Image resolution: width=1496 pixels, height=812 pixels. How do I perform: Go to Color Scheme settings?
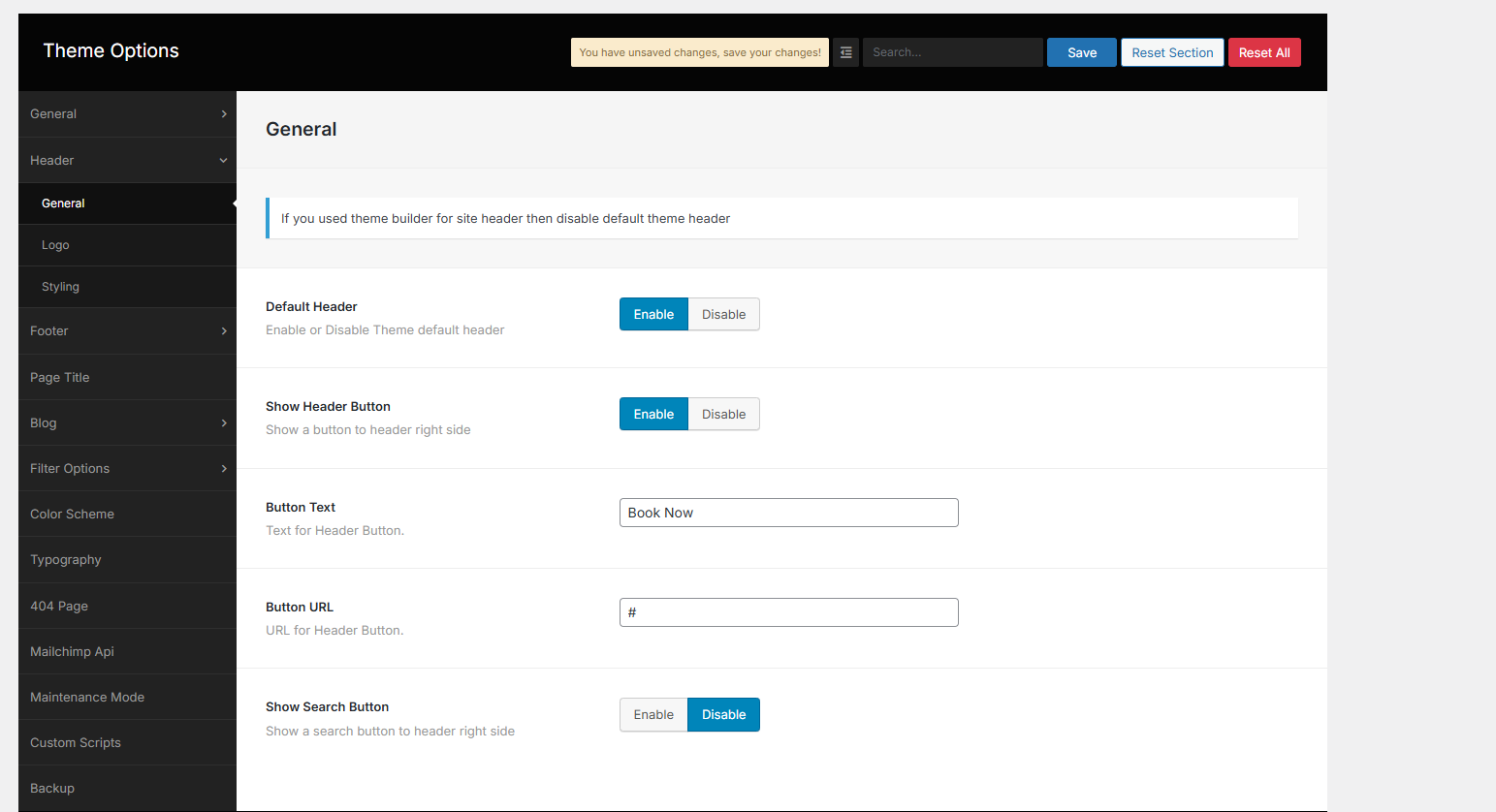(72, 515)
